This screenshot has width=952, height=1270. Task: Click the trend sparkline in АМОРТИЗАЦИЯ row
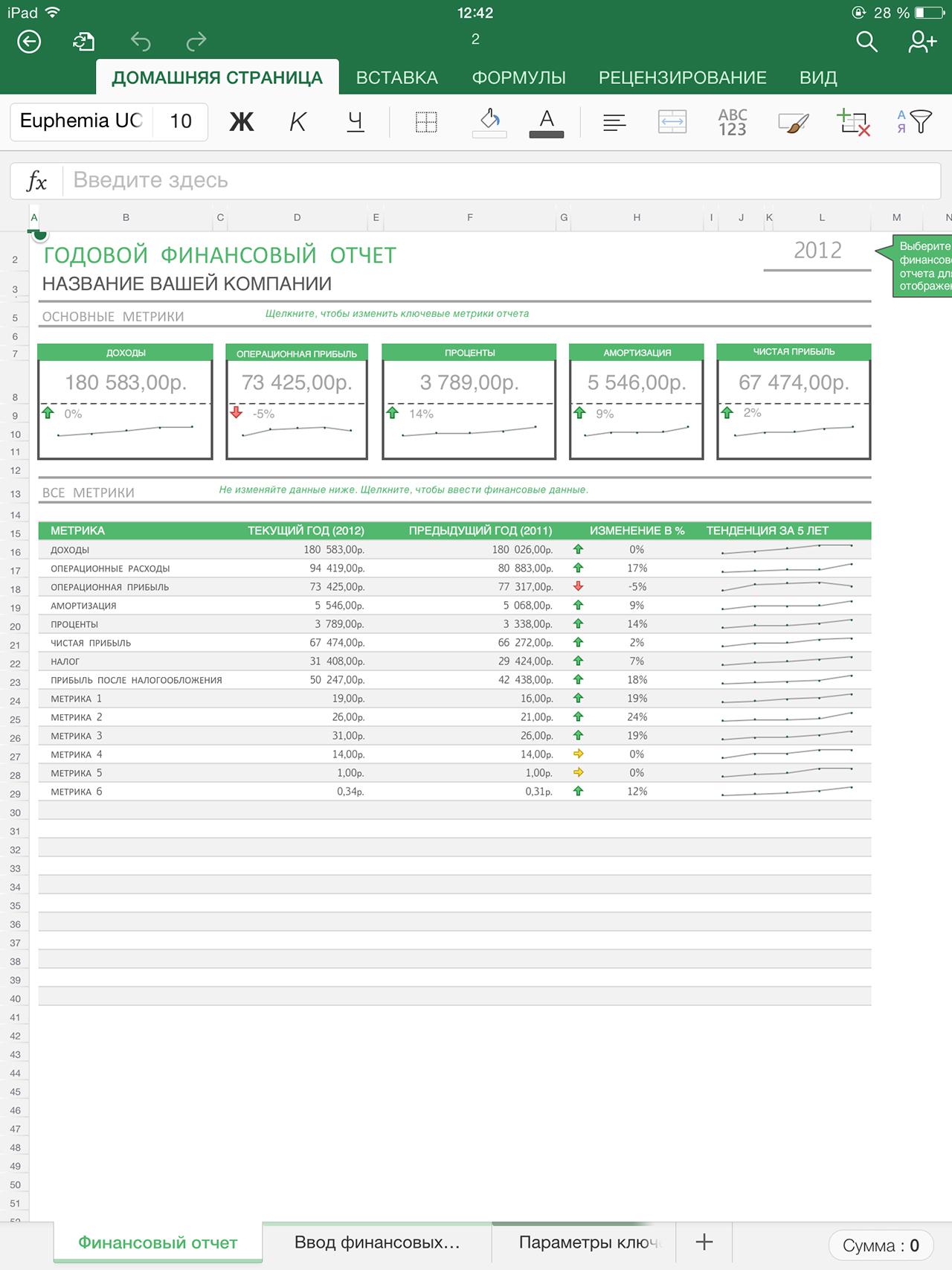pos(787,606)
